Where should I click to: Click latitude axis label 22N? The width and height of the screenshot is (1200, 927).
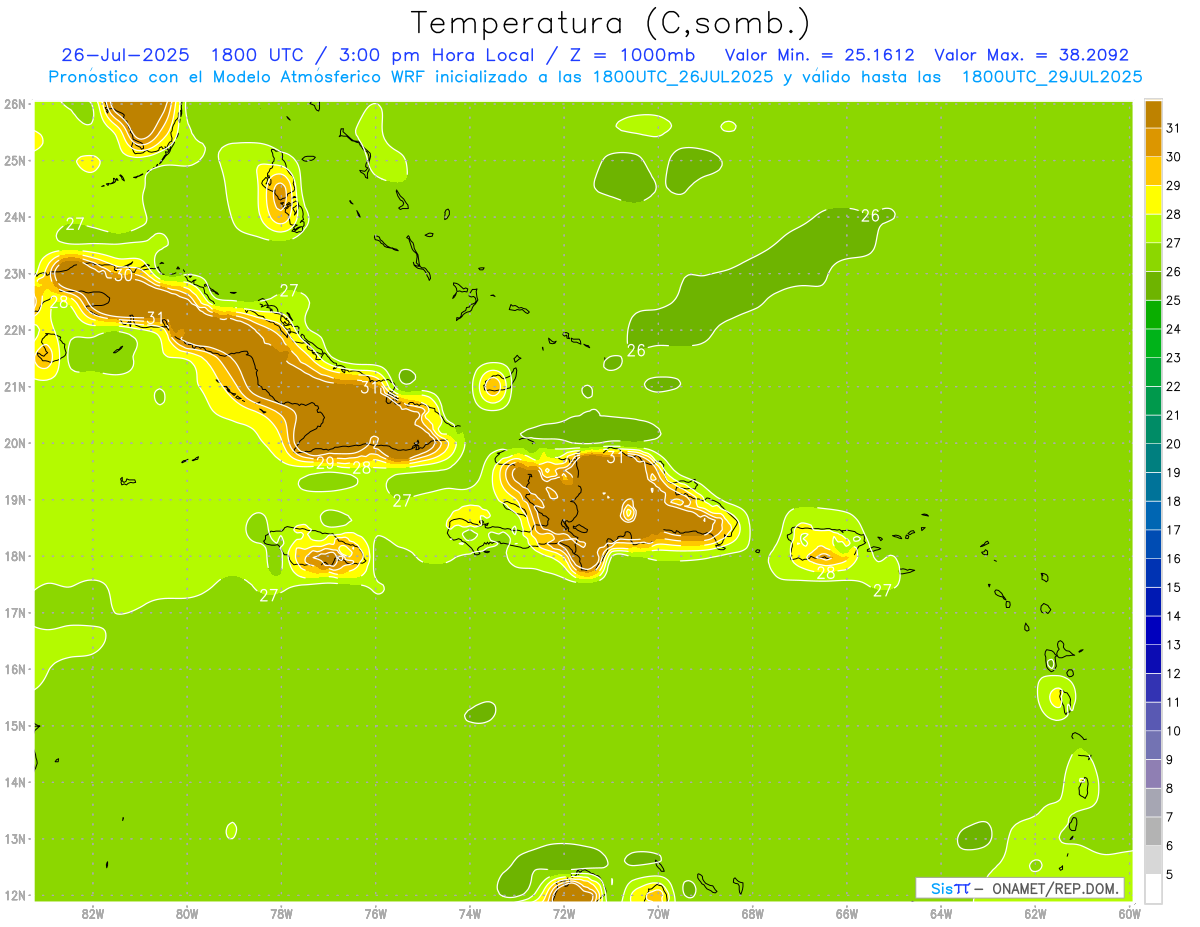tap(15, 329)
